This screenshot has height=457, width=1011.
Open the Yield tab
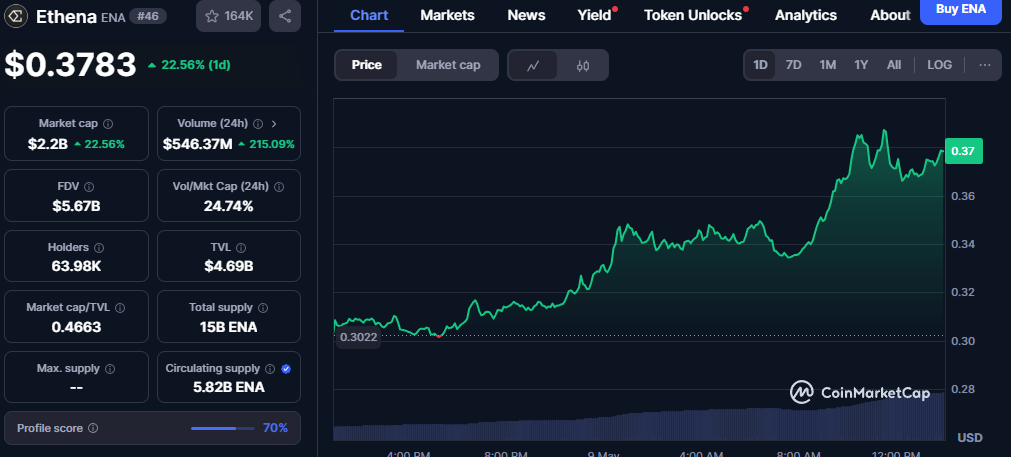(594, 15)
